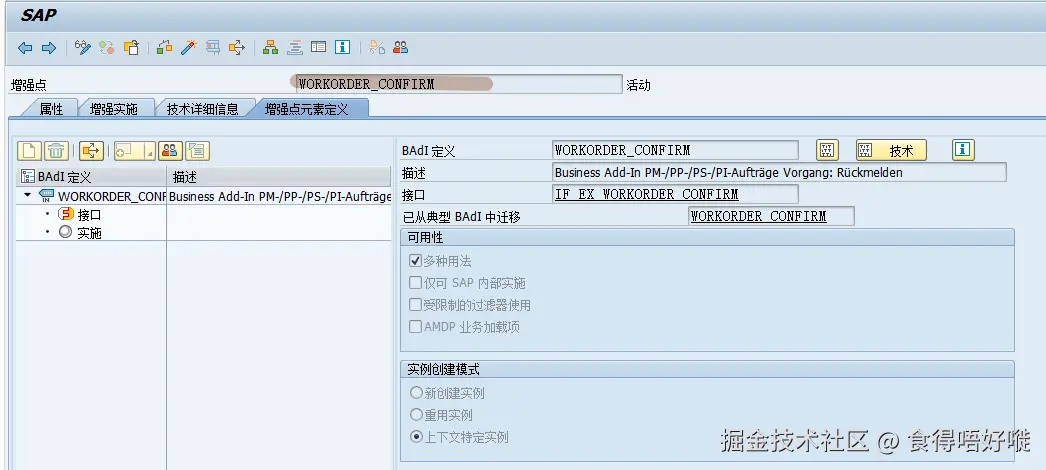Select 上下文特定实例 radio button
Image resolution: width=1046 pixels, height=470 pixels.
[x=417, y=437]
